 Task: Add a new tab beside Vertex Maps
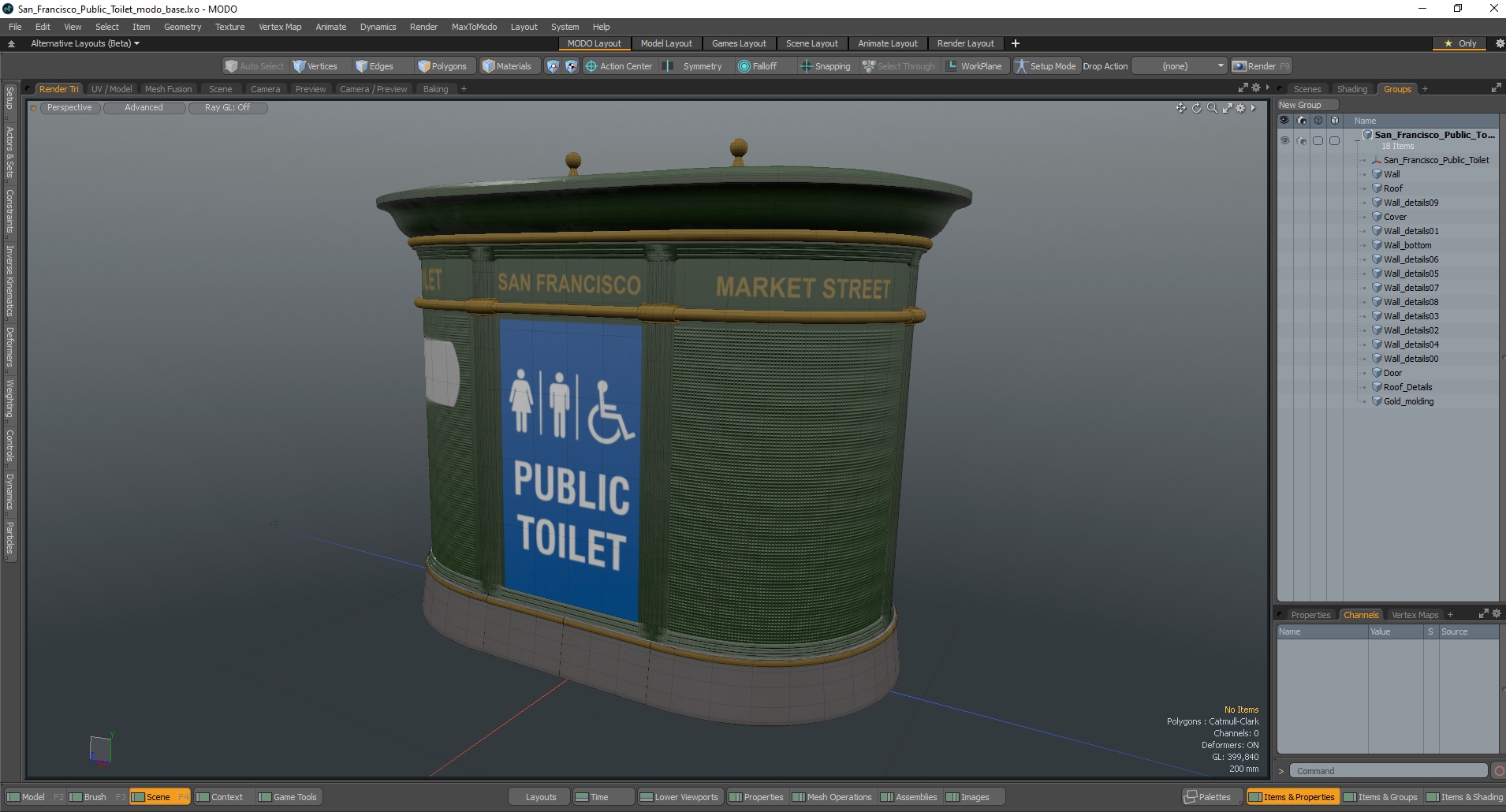1450,615
